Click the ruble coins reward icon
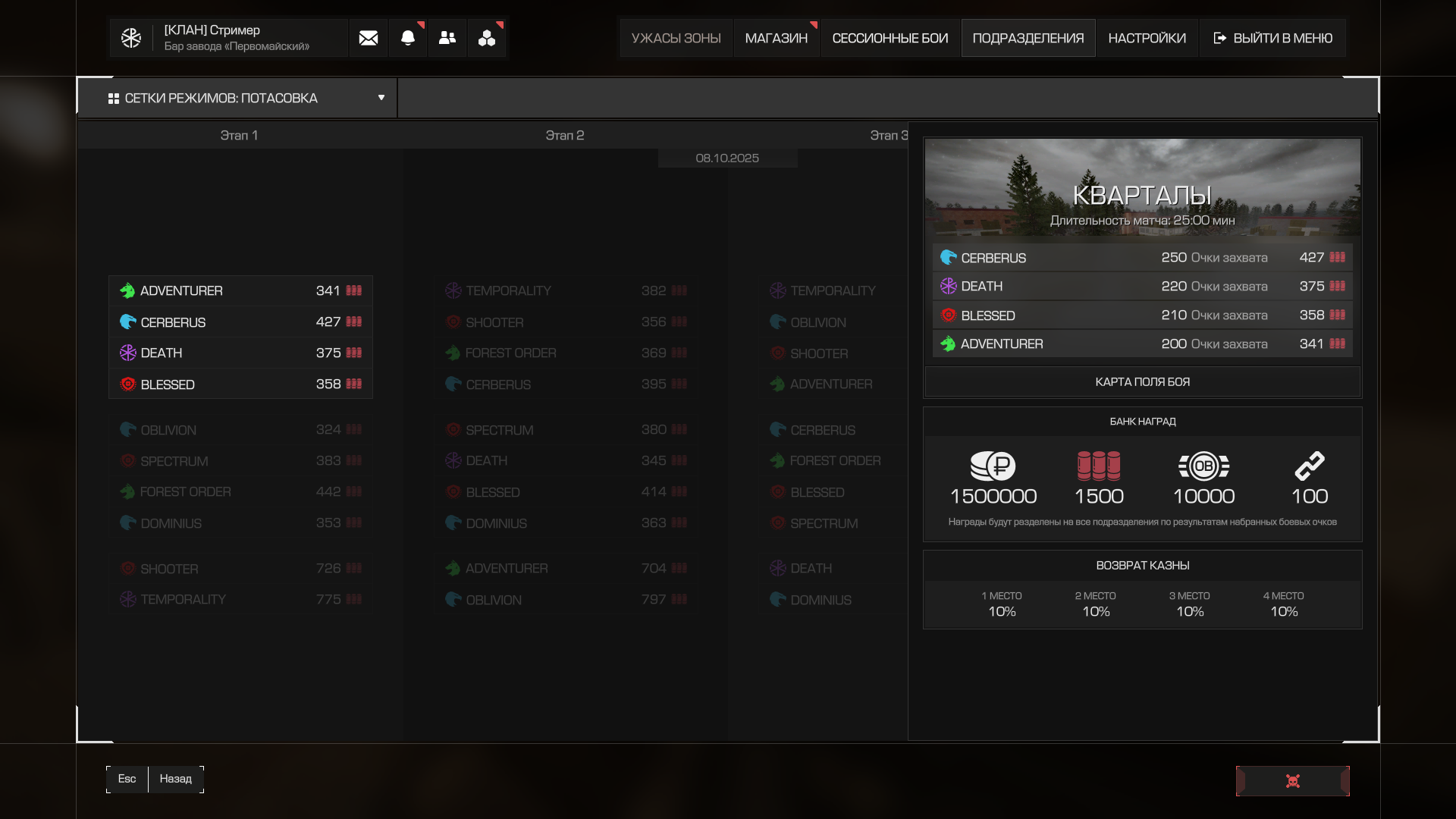 993,466
